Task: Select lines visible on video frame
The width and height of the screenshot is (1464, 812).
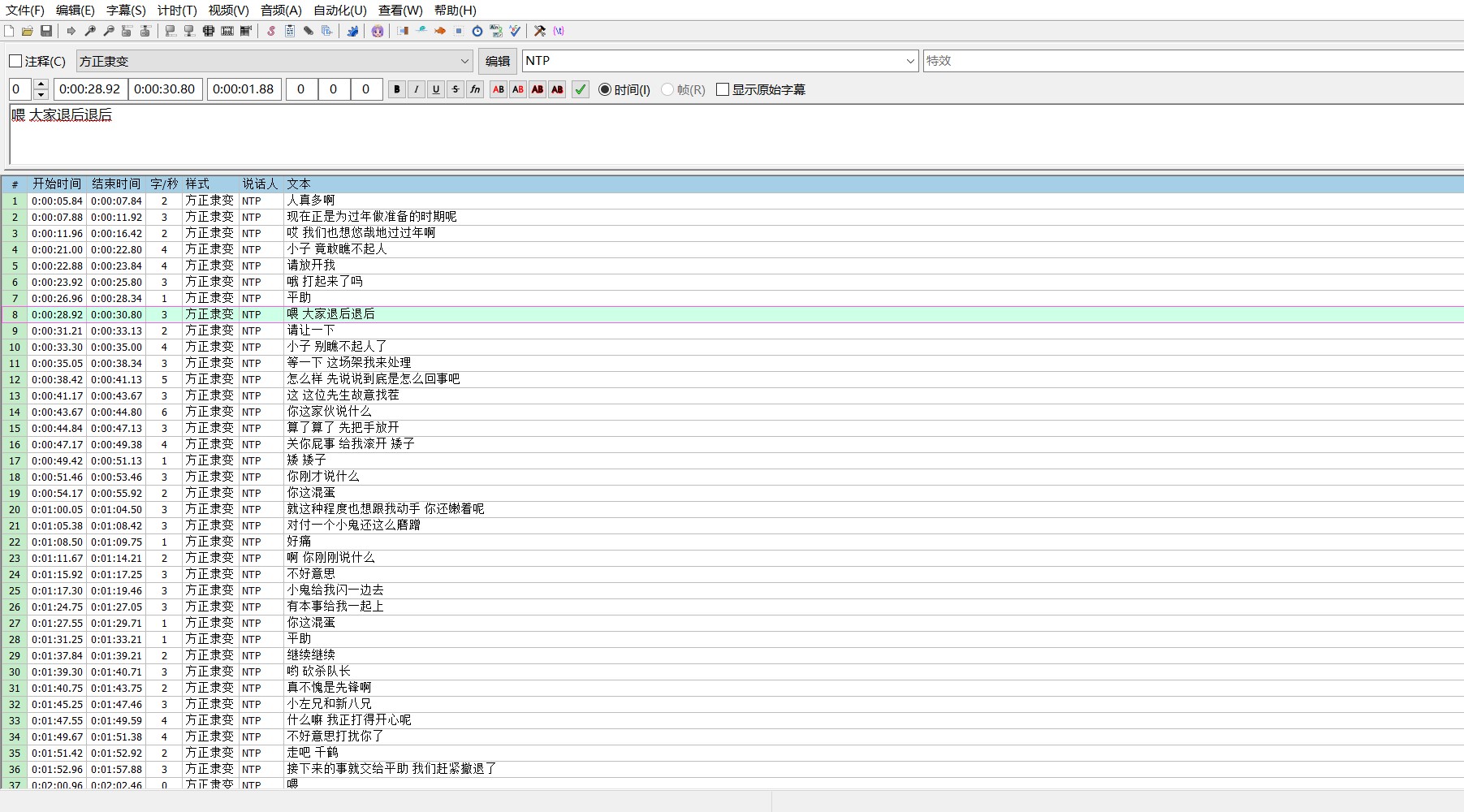Action: [209, 31]
